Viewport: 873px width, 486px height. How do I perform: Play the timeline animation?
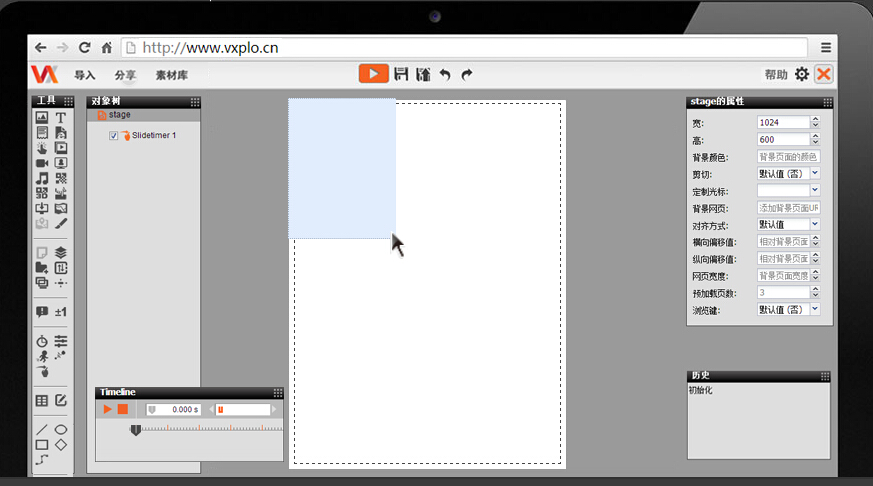point(107,410)
